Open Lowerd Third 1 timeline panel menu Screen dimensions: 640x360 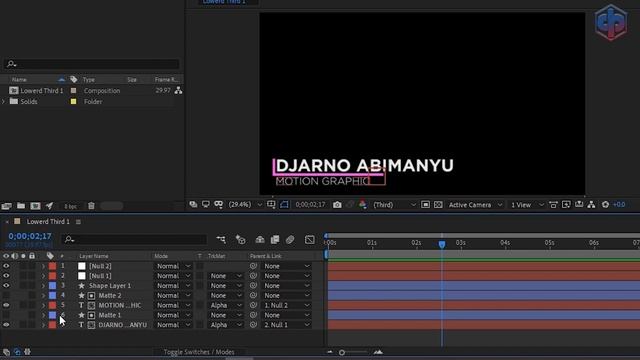pyautogui.click(x=78, y=222)
